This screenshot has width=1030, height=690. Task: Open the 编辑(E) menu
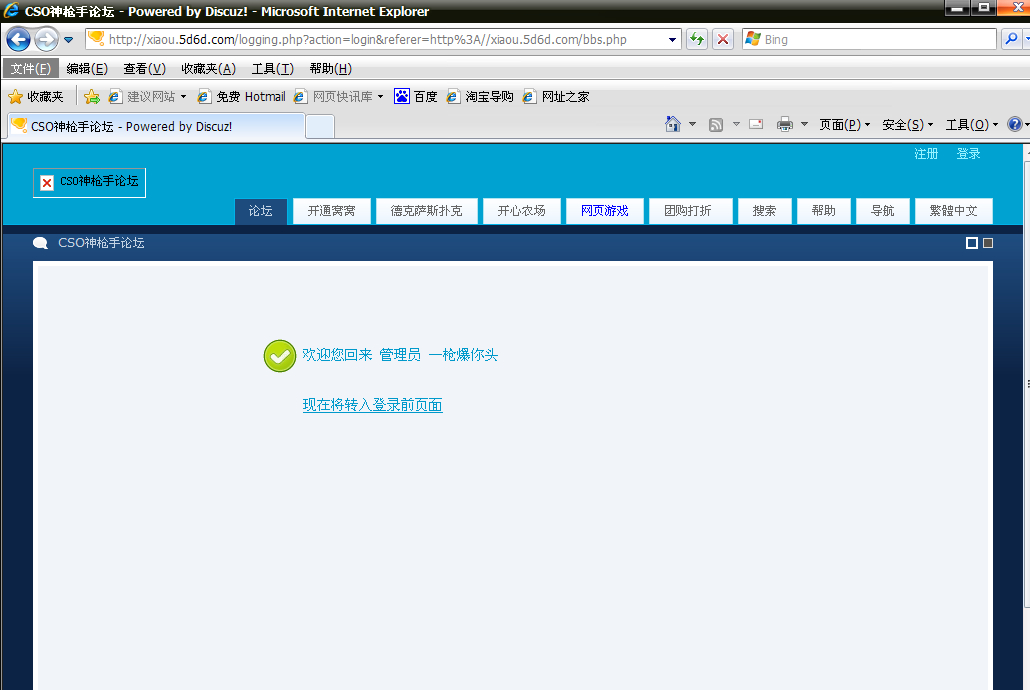pos(87,68)
